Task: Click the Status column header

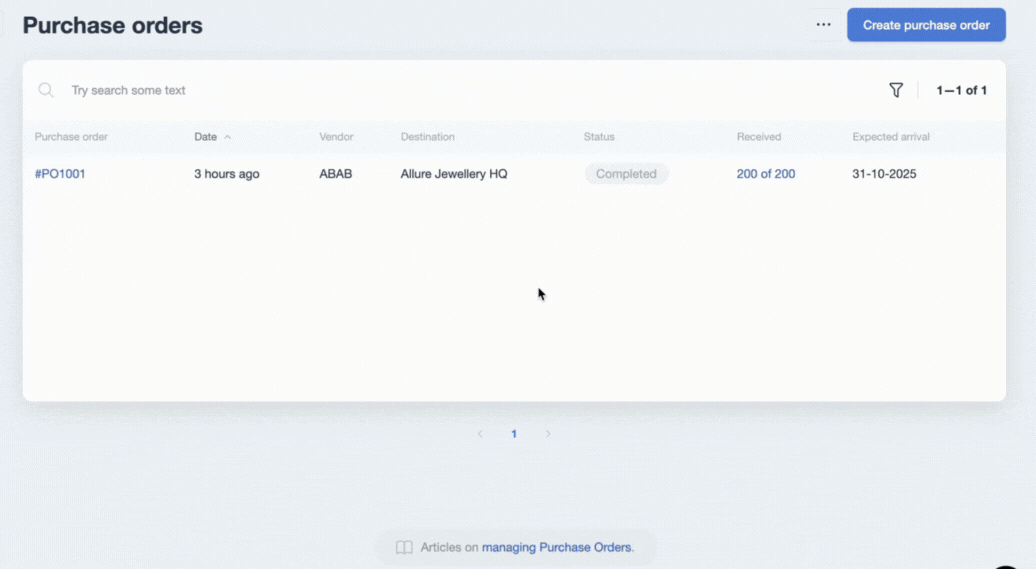Action: click(x=599, y=137)
